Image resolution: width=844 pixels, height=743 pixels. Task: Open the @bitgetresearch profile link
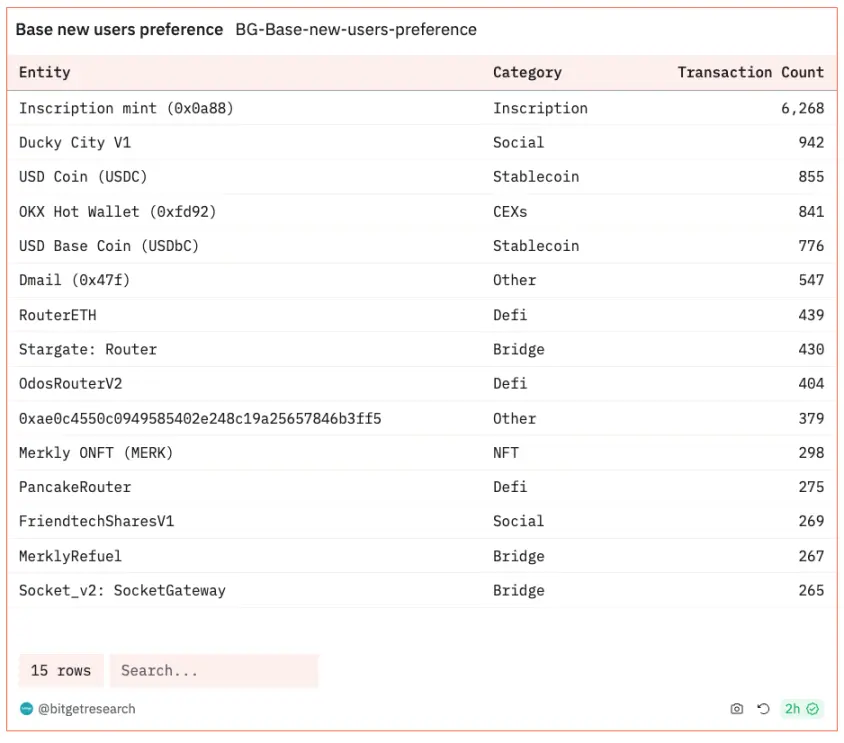[x=87, y=709]
